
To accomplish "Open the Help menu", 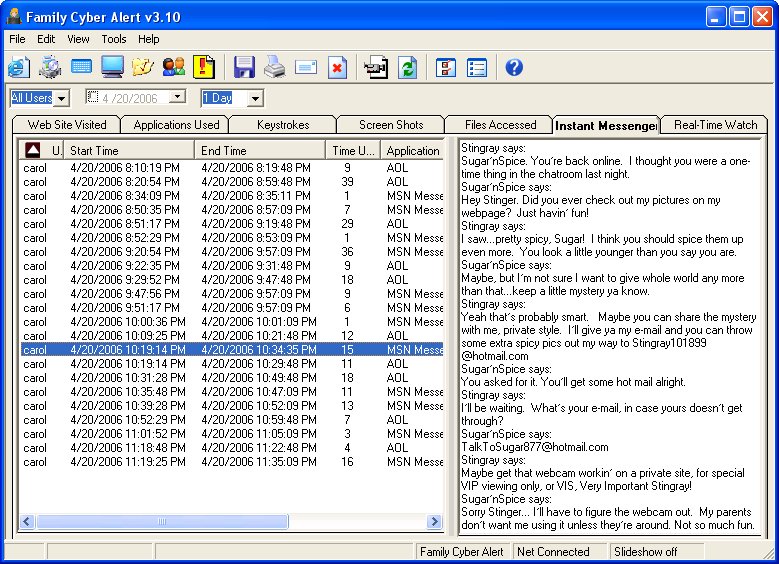I will [149, 39].
